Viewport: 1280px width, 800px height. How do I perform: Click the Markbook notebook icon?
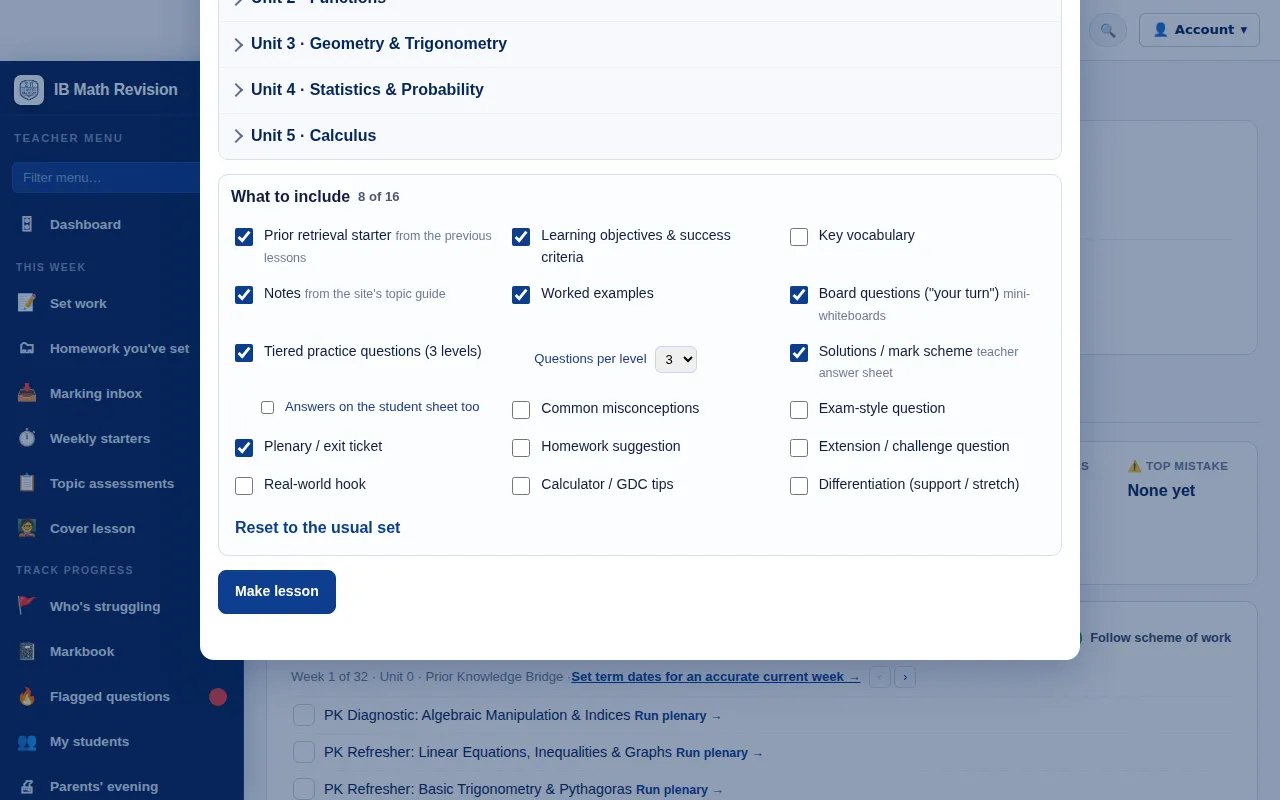point(27,651)
